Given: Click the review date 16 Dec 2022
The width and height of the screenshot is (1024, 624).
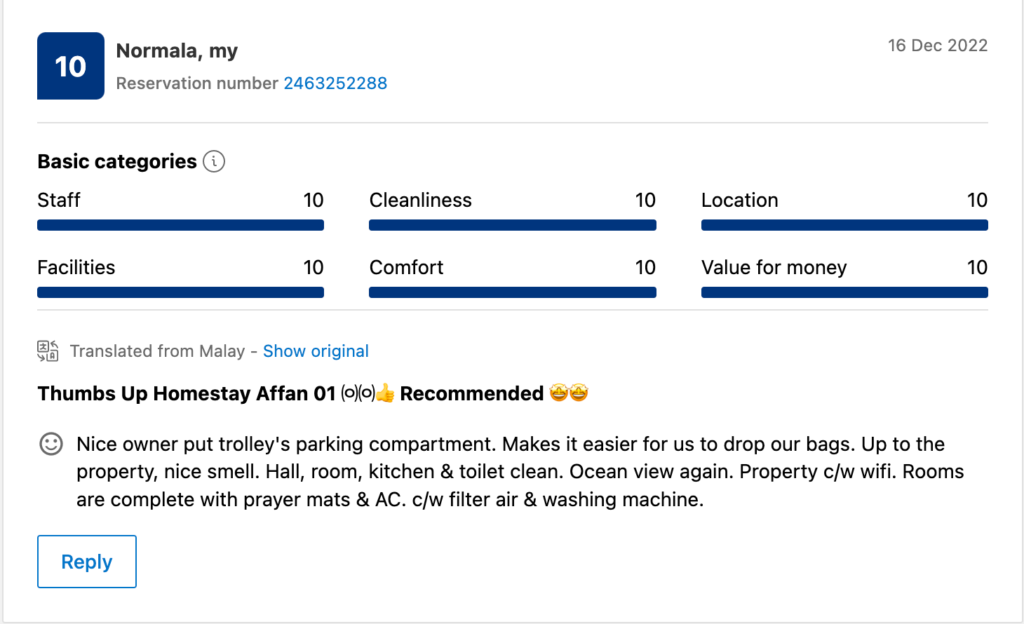Looking at the screenshot, I should point(937,46).
